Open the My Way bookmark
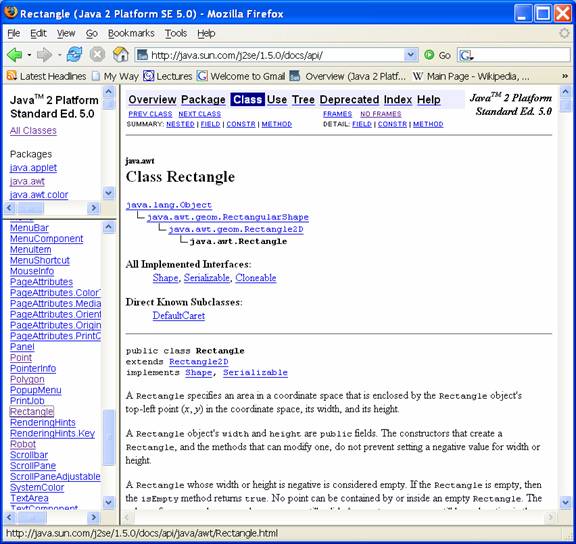 pos(115,76)
